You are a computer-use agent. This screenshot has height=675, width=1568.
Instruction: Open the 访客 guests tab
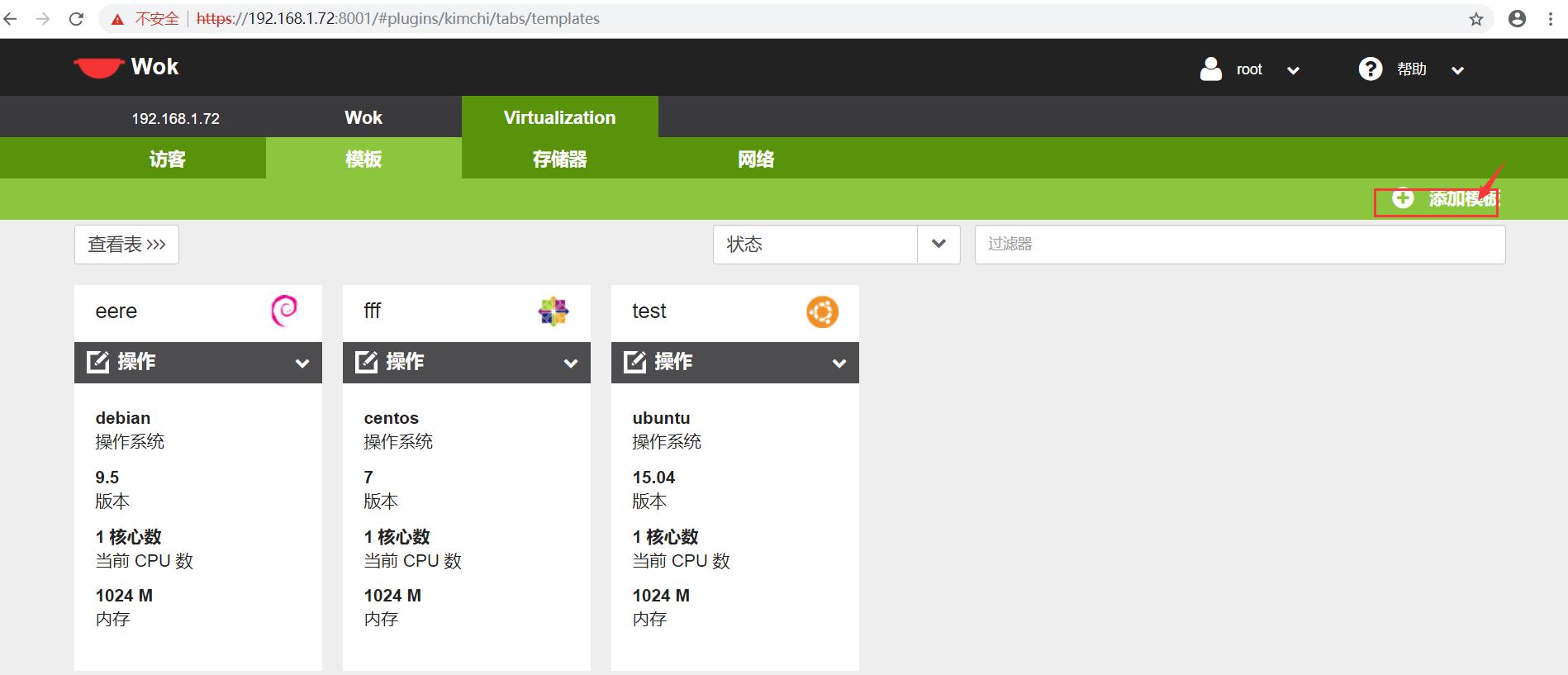click(168, 159)
